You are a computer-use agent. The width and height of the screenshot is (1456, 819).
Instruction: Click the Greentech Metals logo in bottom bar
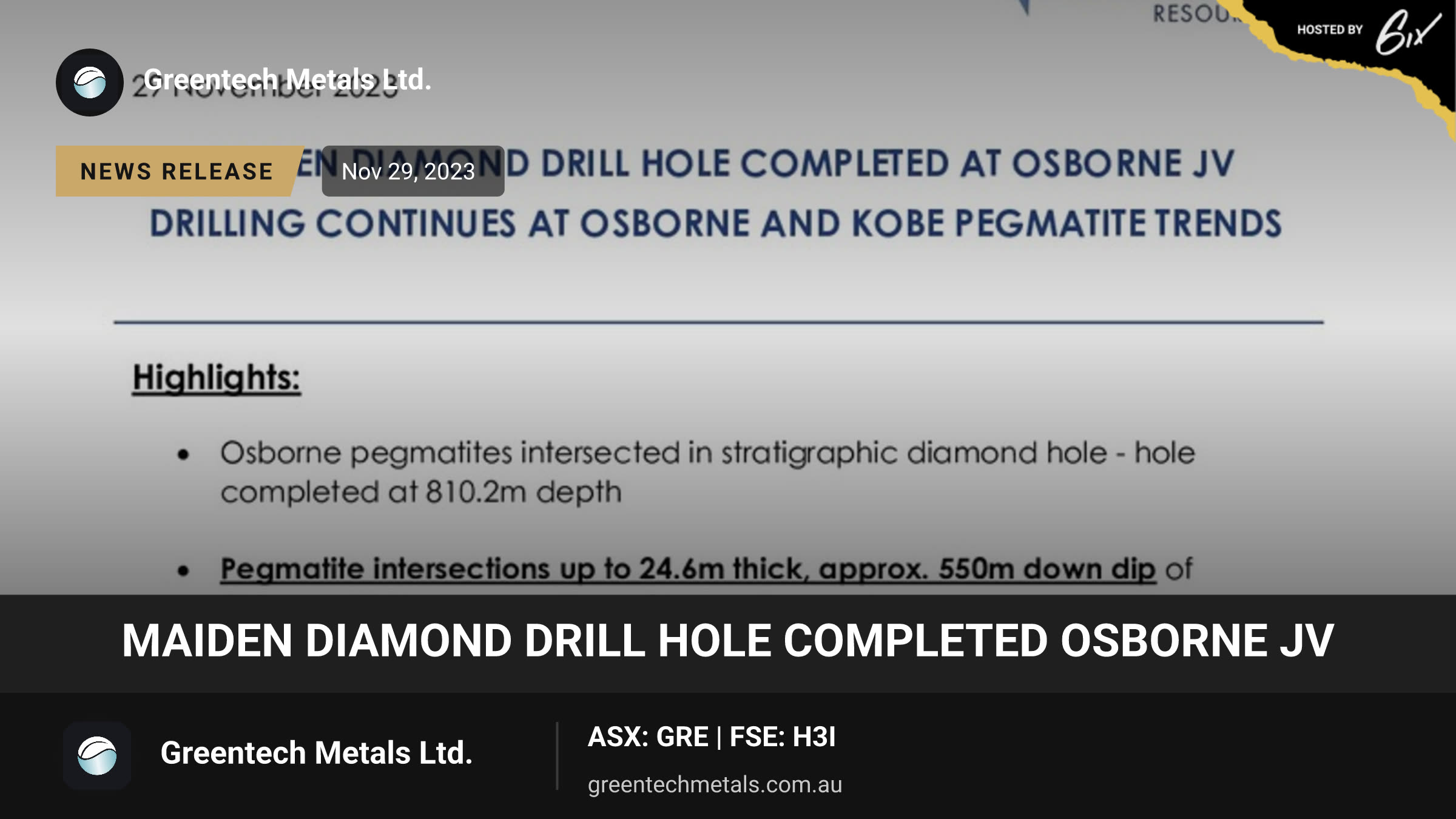click(97, 755)
